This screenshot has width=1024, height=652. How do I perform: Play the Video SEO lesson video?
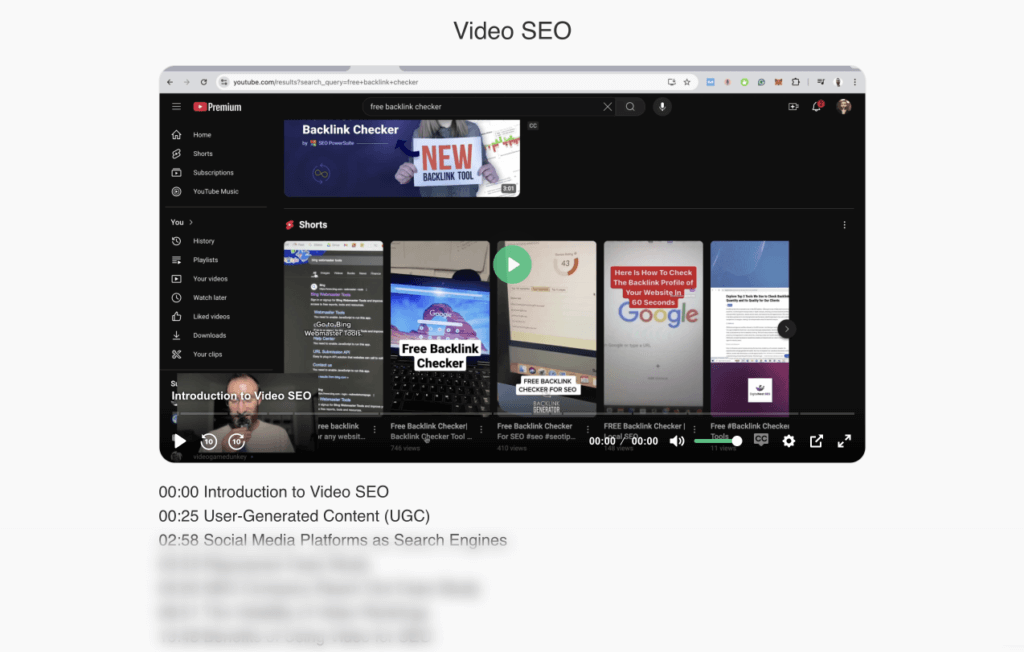[179, 441]
